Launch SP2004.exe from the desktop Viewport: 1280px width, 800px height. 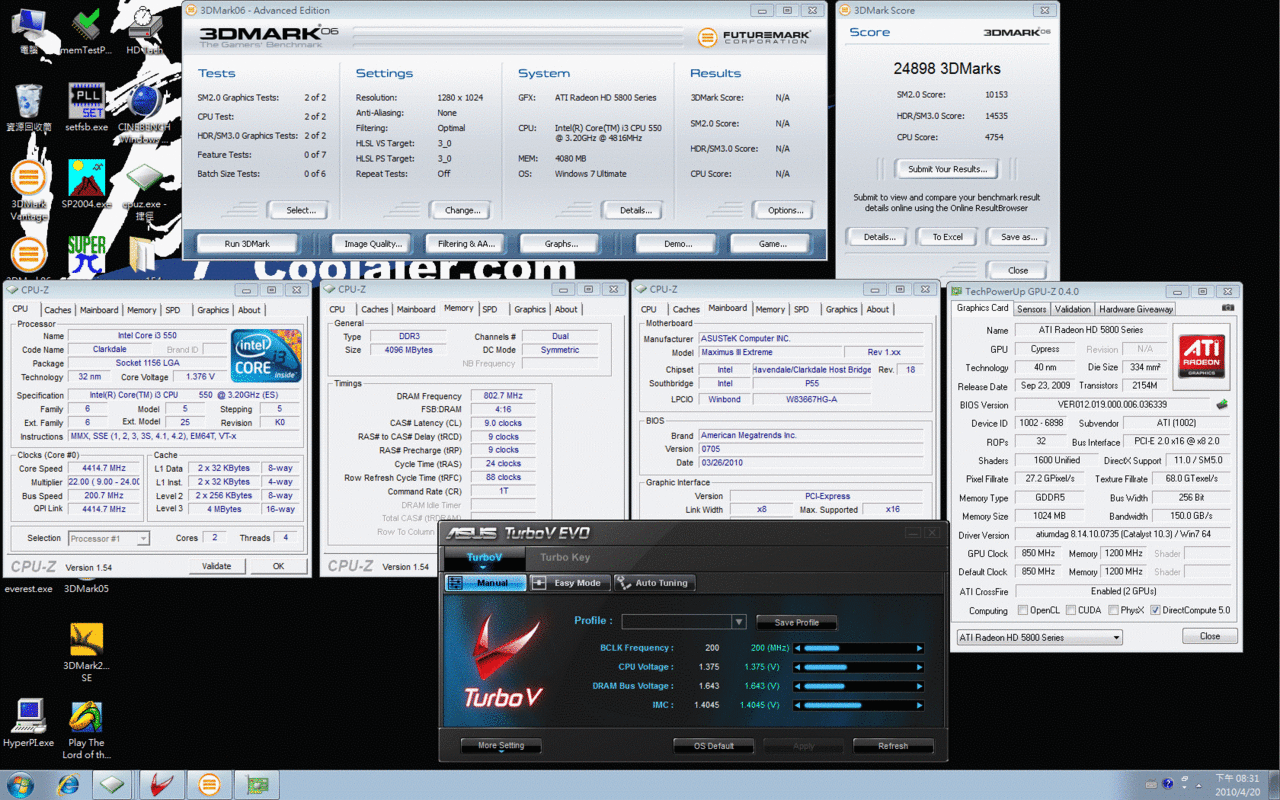pos(86,185)
